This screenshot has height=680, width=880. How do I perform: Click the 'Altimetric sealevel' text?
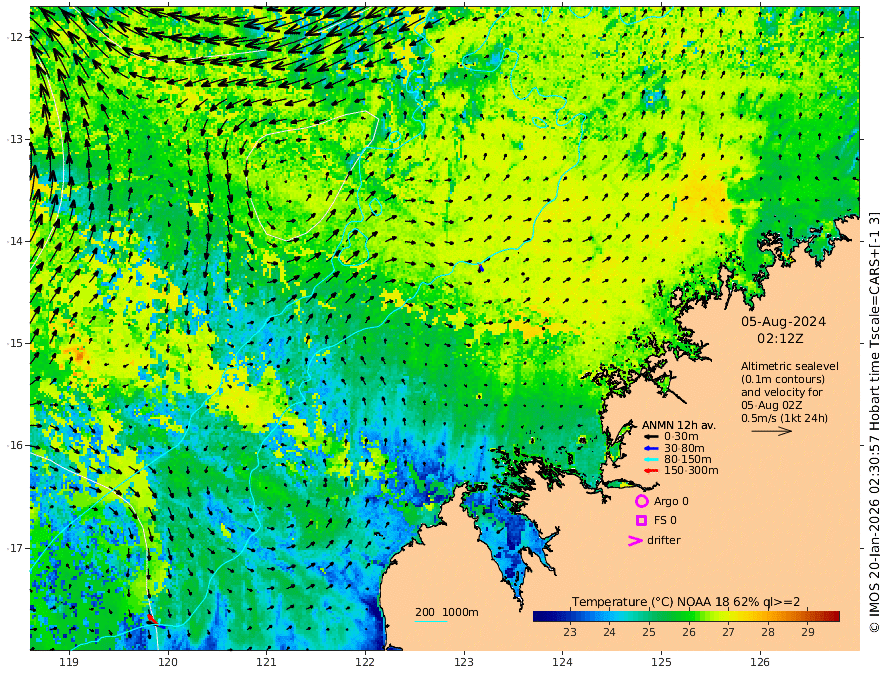(x=790, y=366)
